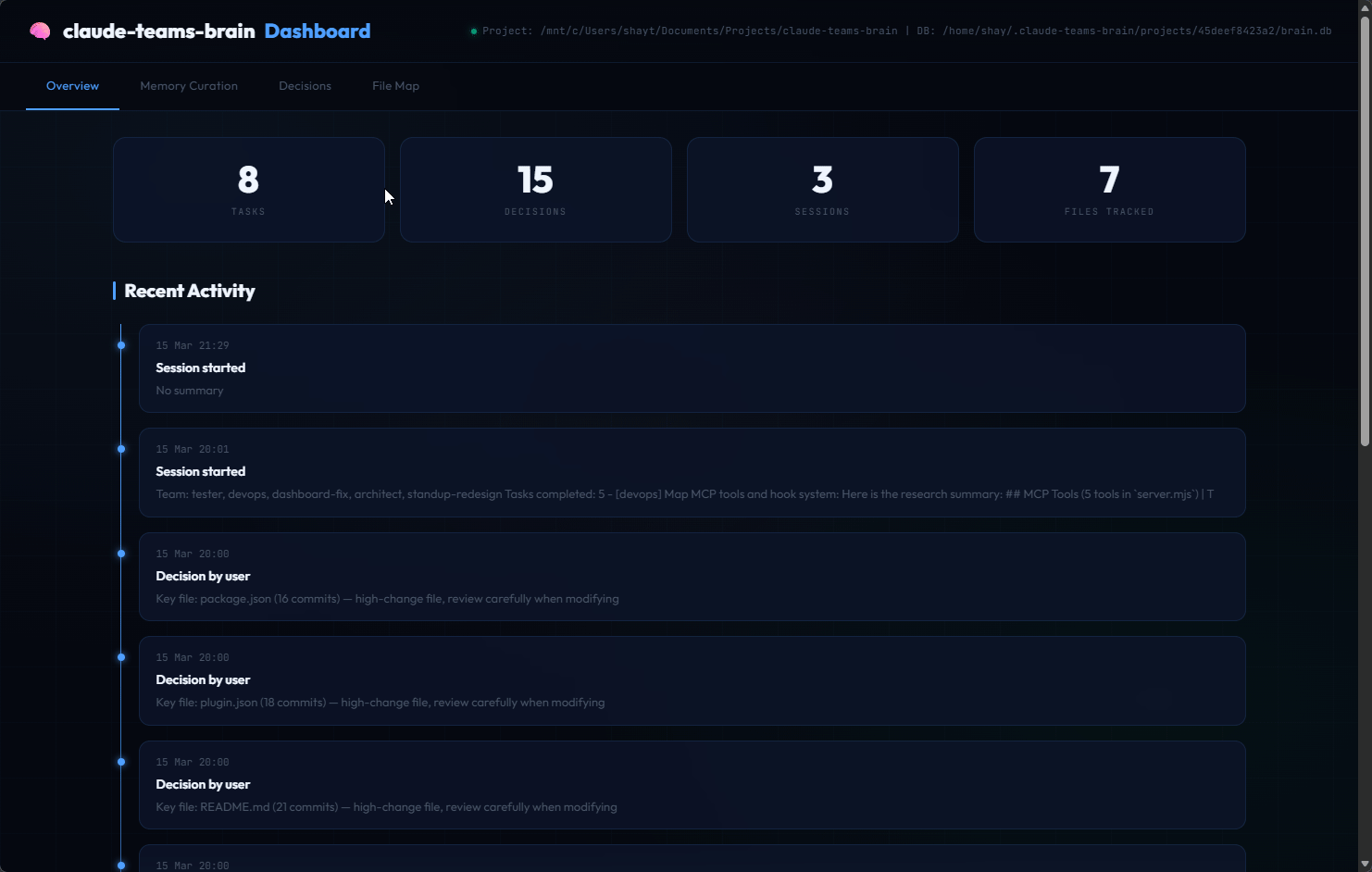Viewport: 1372px width, 872px height.
Task: Switch to the Decisions tab
Action: [x=305, y=86]
